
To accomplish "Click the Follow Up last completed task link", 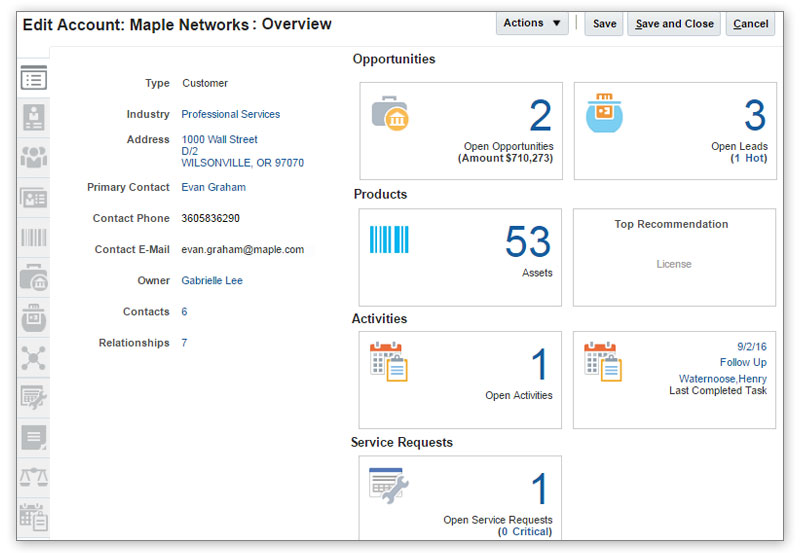I will (743, 362).
